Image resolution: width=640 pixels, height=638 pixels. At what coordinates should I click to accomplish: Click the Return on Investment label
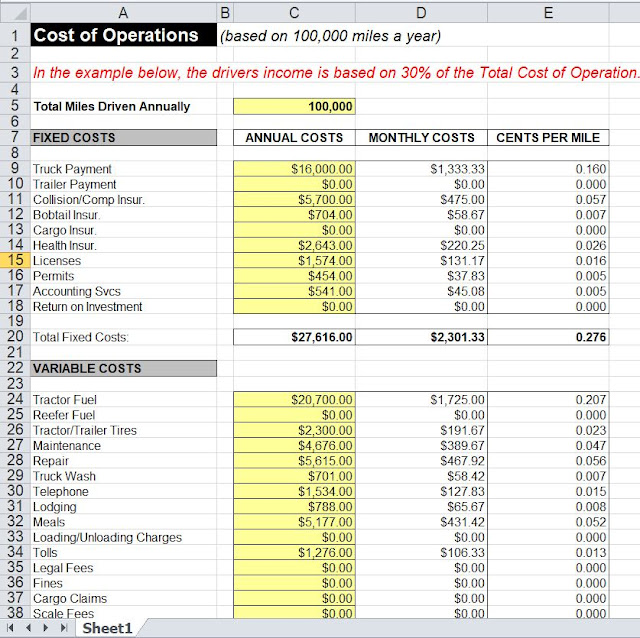point(87,307)
